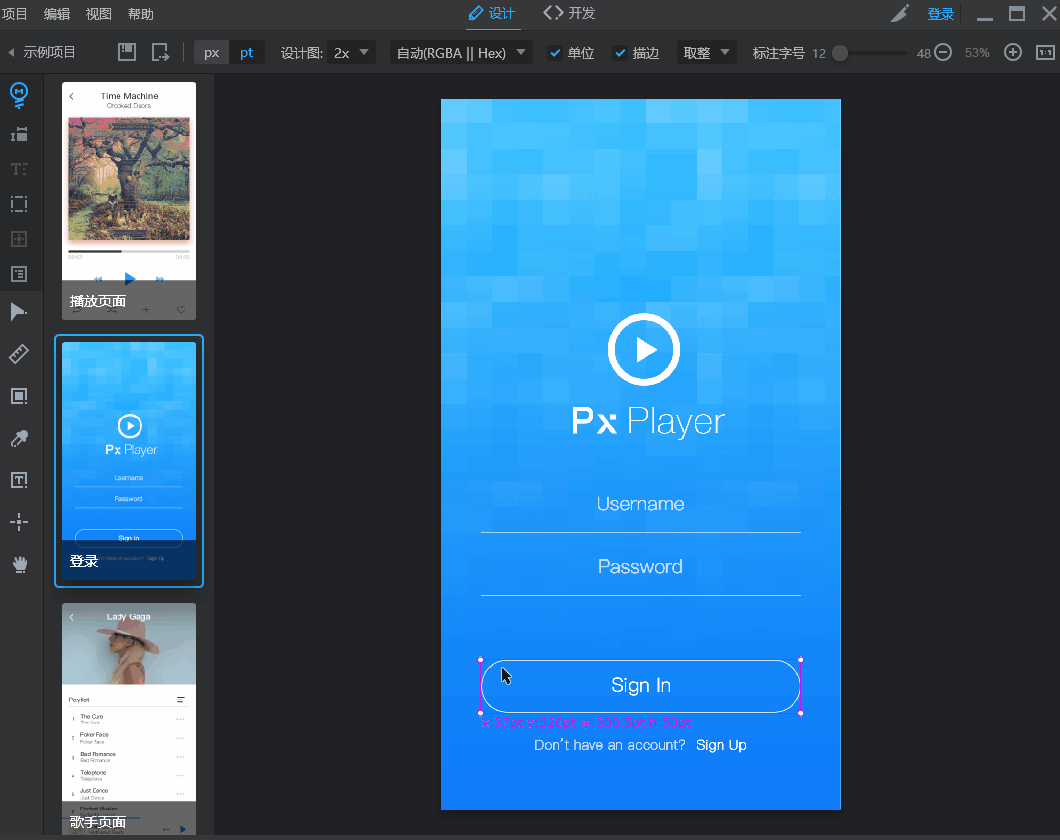Select the text marking tool
The height and width of the screenshot is (840, 1060).
click(x=19, y=169)
